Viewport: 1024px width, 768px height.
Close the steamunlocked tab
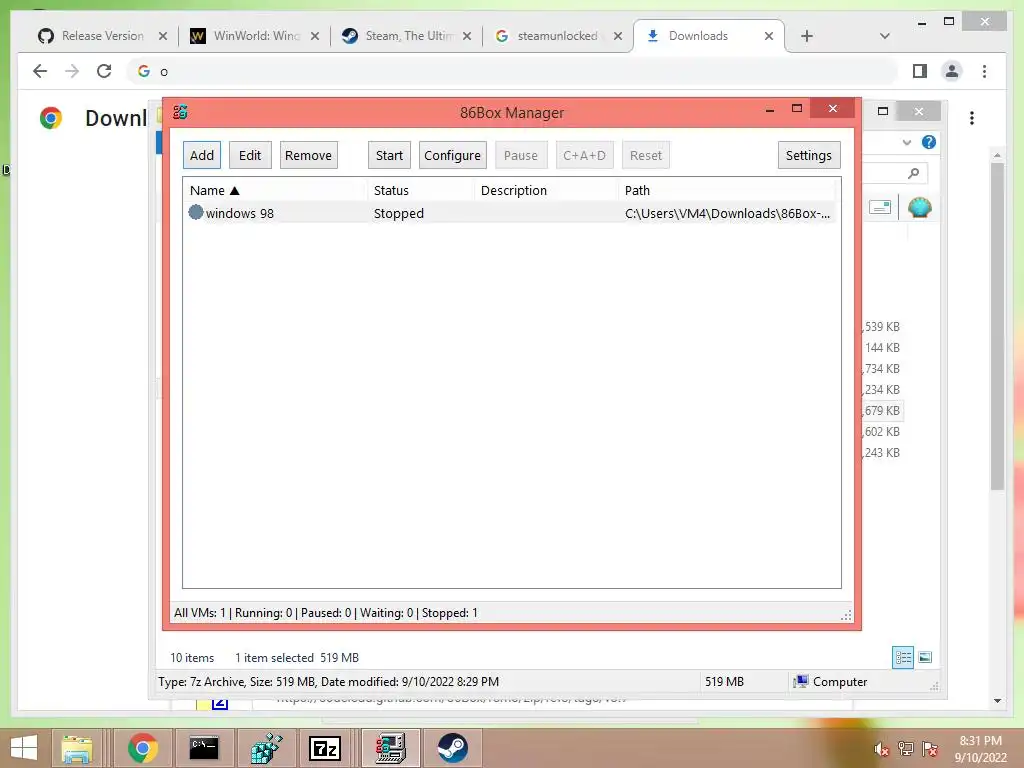[618, 36]
